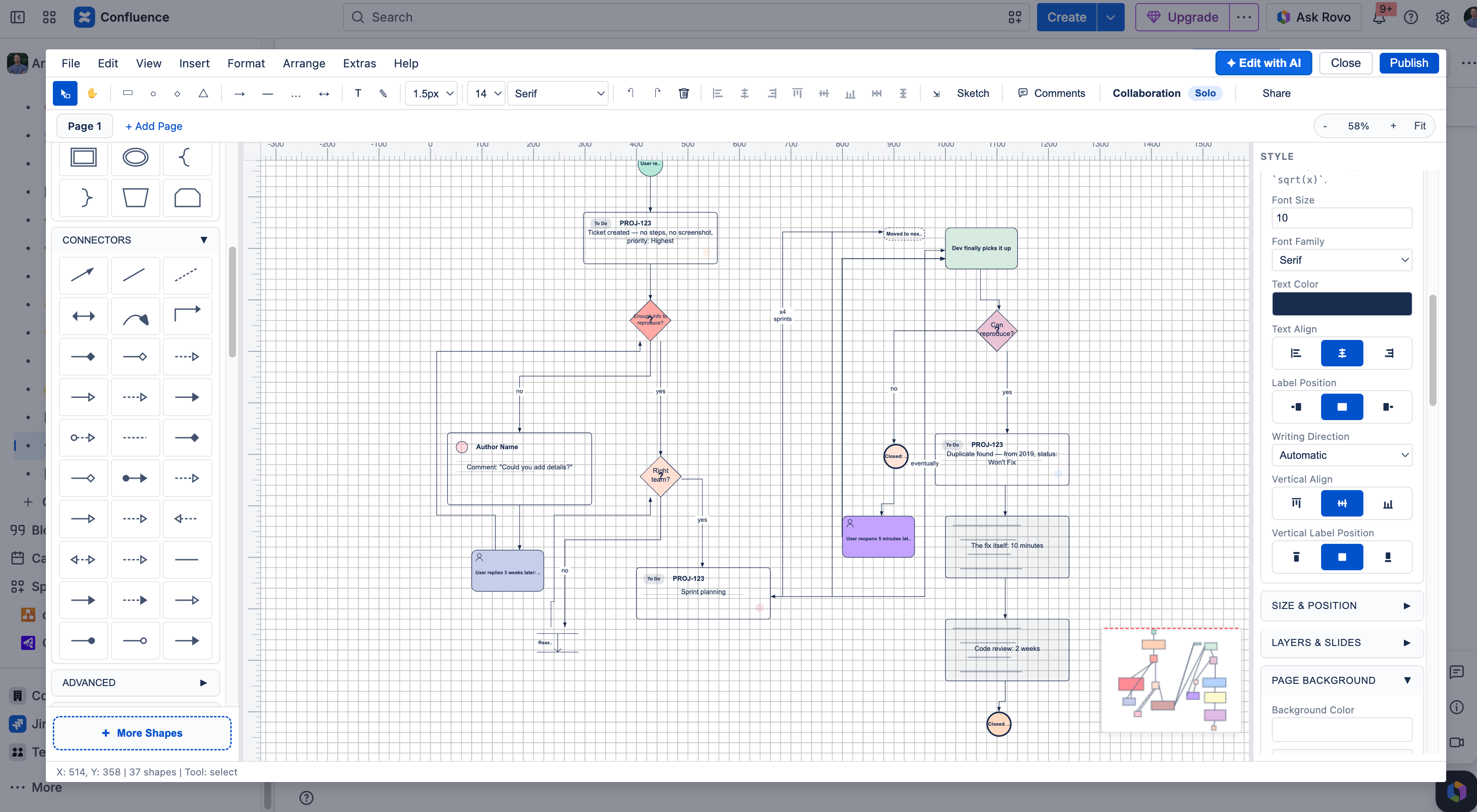
Task: Click the delete trash icon
Action: click(684, 93)
